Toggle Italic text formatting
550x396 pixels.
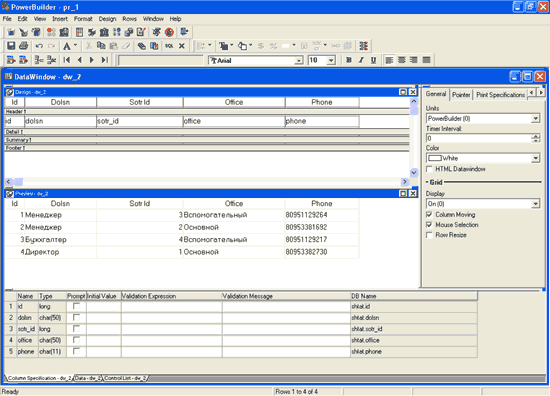[361, 60]
